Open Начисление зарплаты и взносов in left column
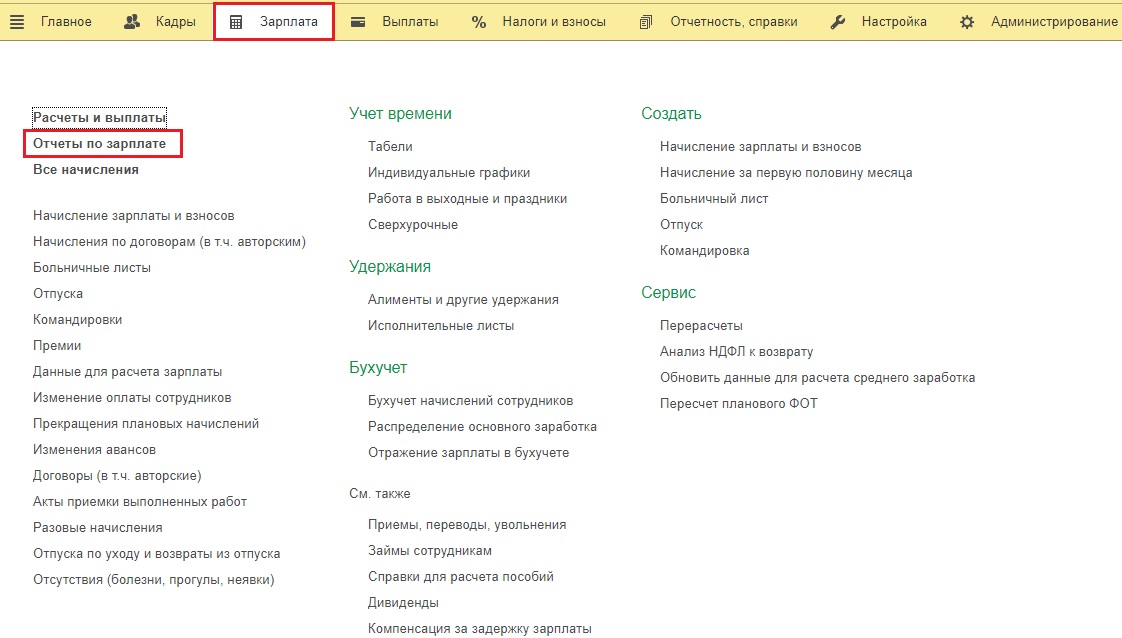The image size is (1122, 638). pos(134,215)
